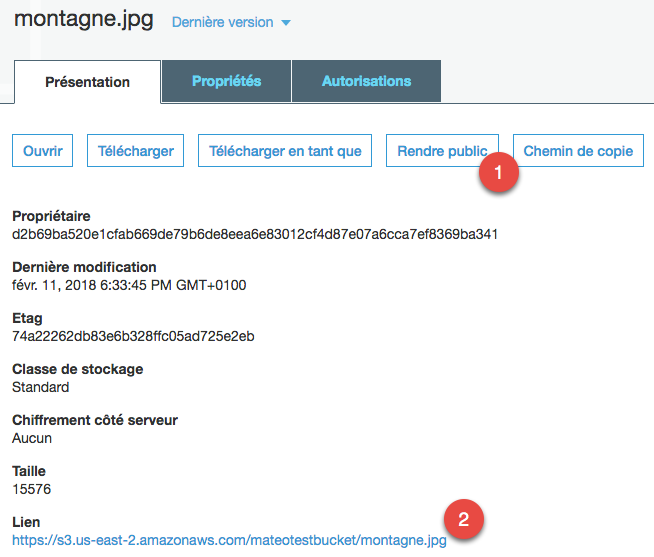Click the blue caret beside Dernière version

pyautogui.click(x=285, y=23)
